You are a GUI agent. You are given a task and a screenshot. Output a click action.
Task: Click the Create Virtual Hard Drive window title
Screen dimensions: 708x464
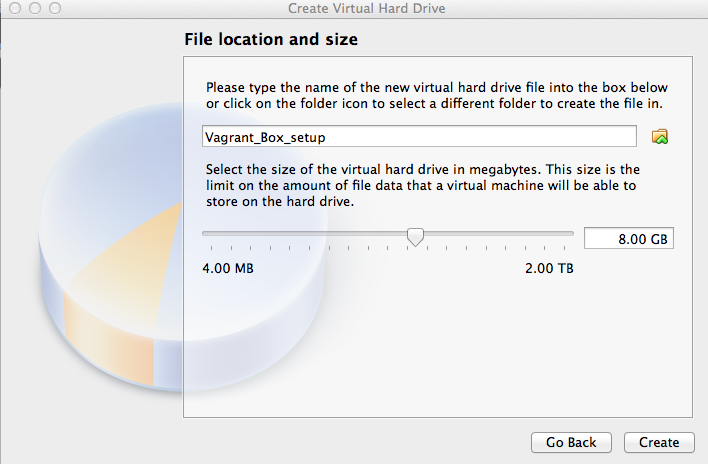coord(367,9)
